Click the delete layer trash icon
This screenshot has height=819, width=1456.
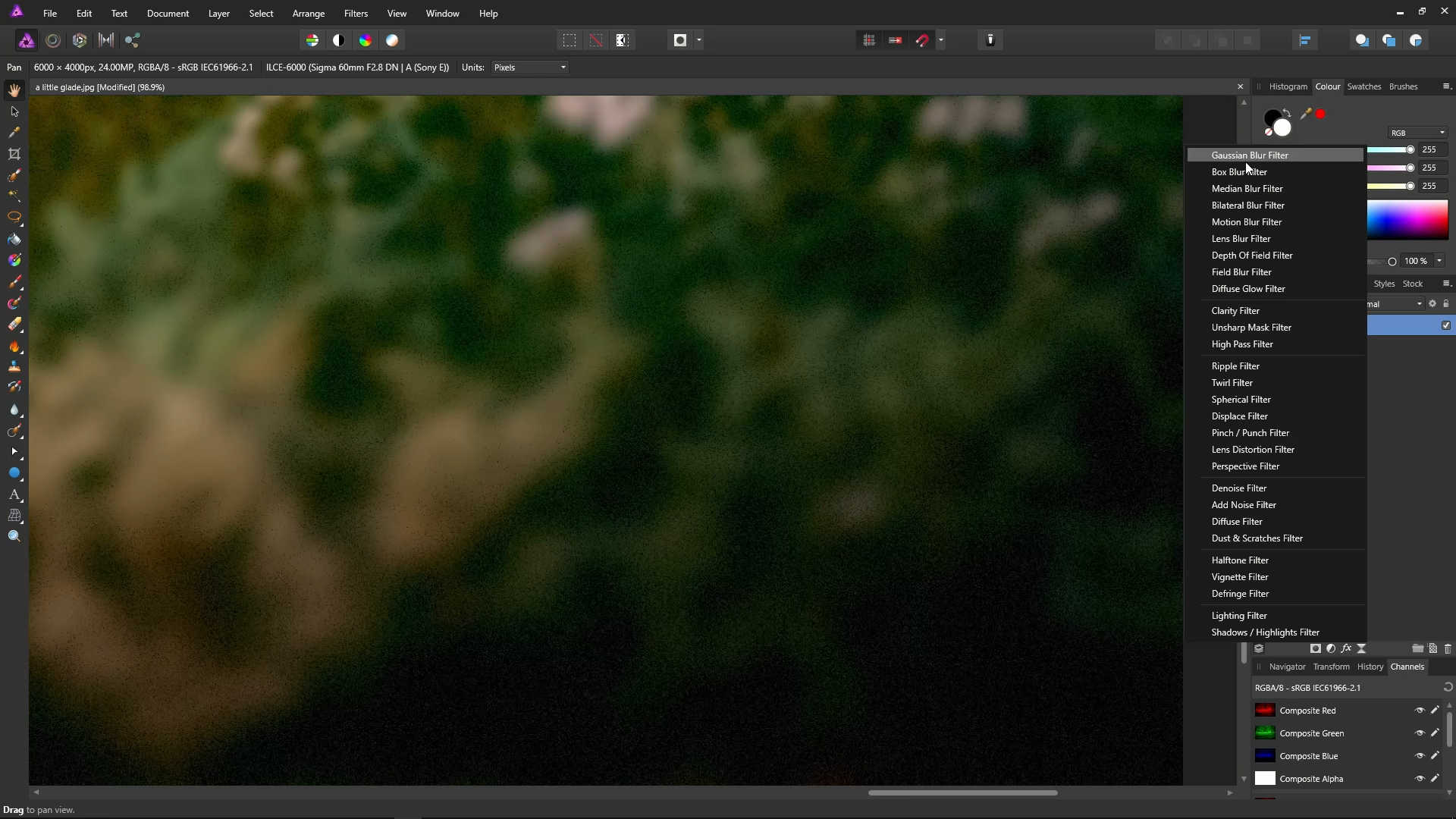1448,648
